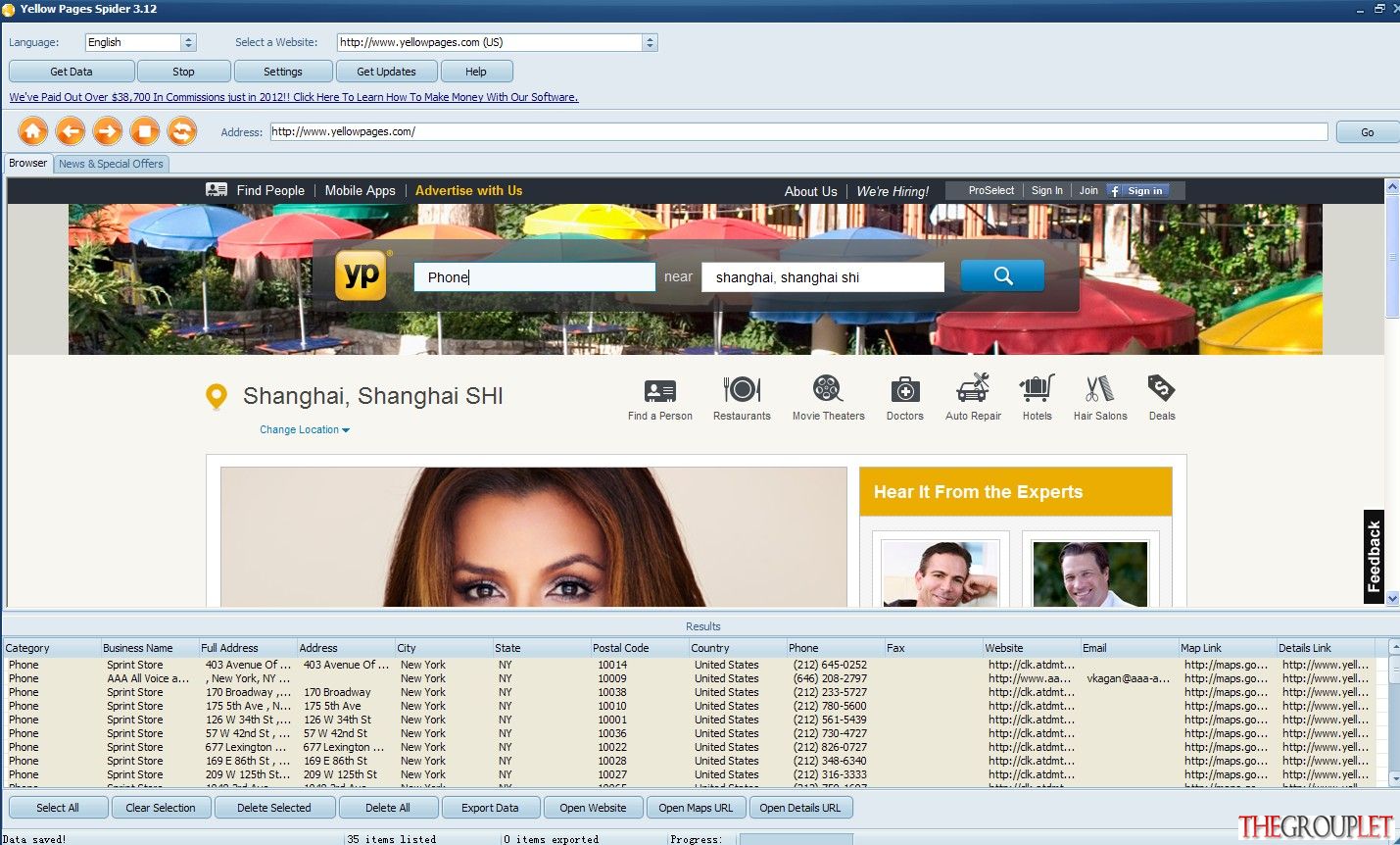Click the Address URL input field
Screen dimensions: 1400x845
click(x=798, y=131)
